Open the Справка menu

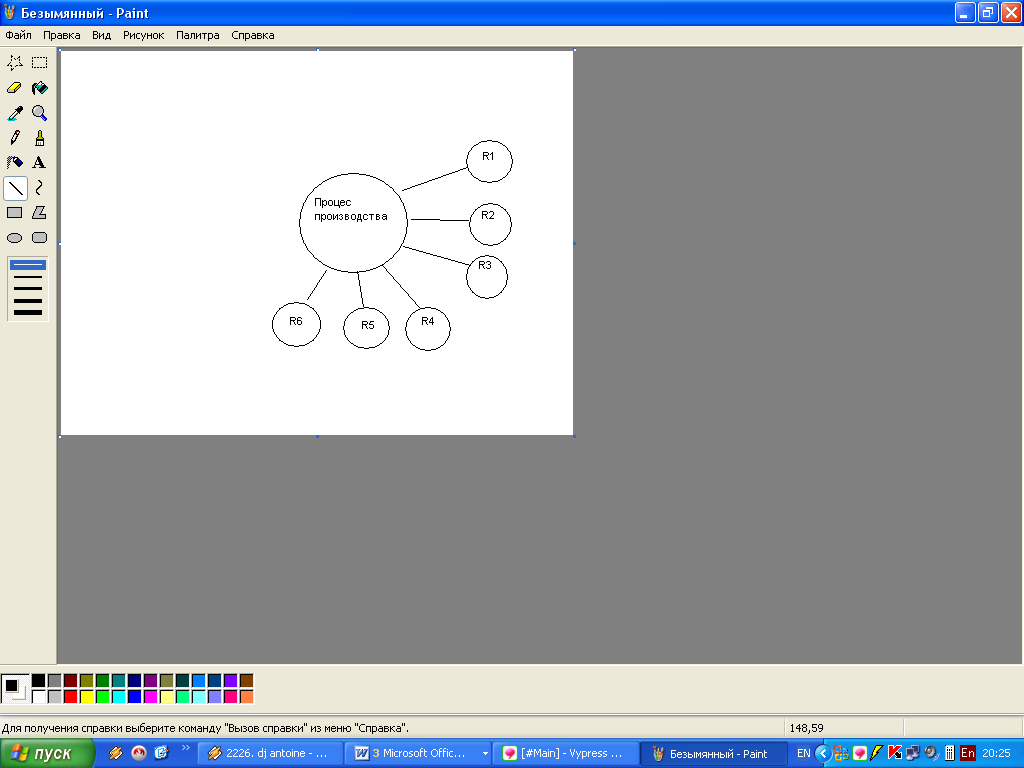pyautogui.click(x=253, y=35)
